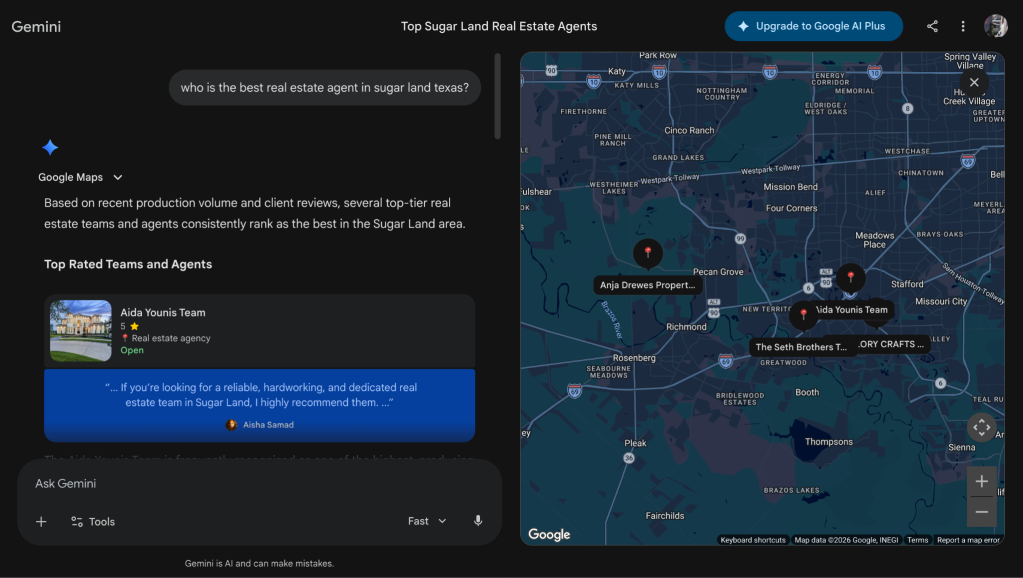This screenshot has height=578, width=1023.
Task: Close the map panel
Action: coord(974,82)
